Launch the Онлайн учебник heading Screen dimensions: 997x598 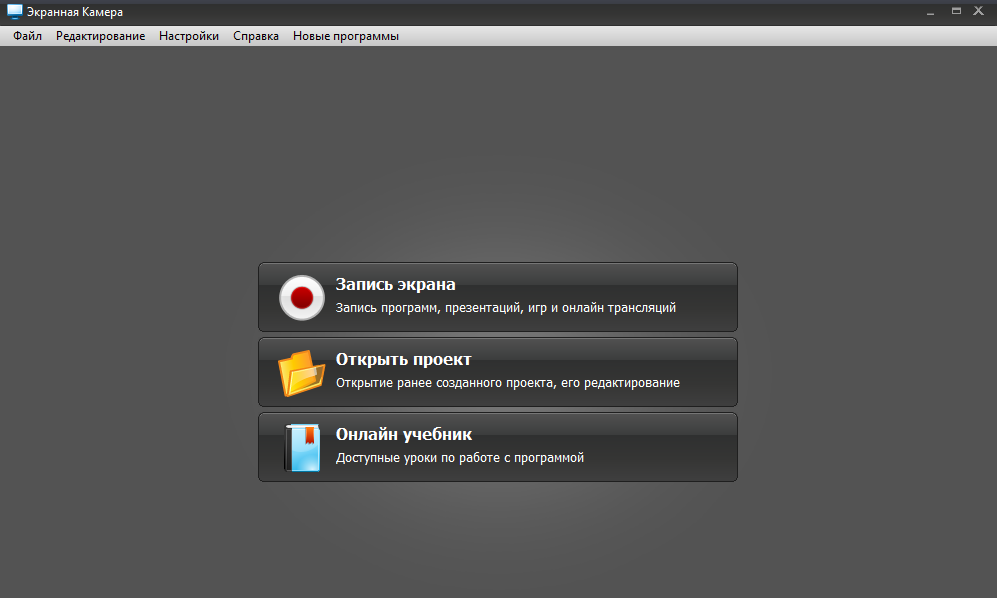403,434
